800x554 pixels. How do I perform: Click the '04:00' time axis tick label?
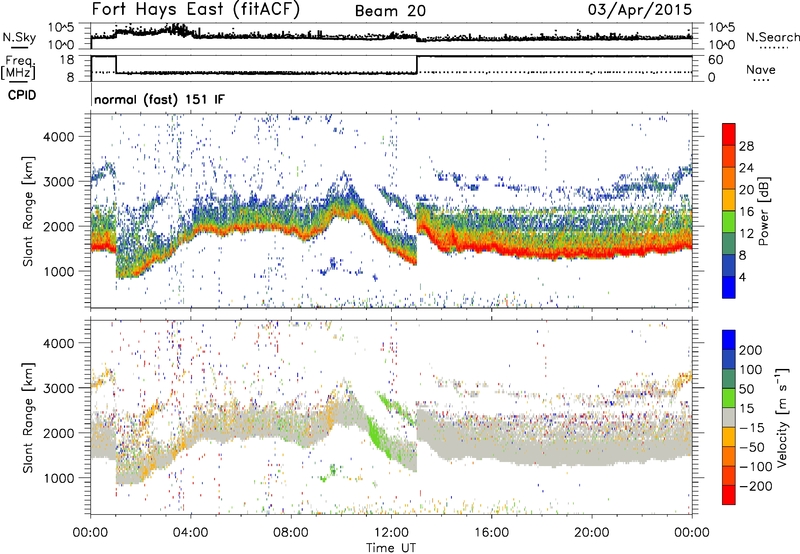pyautogui.click(x=190, y=533)
